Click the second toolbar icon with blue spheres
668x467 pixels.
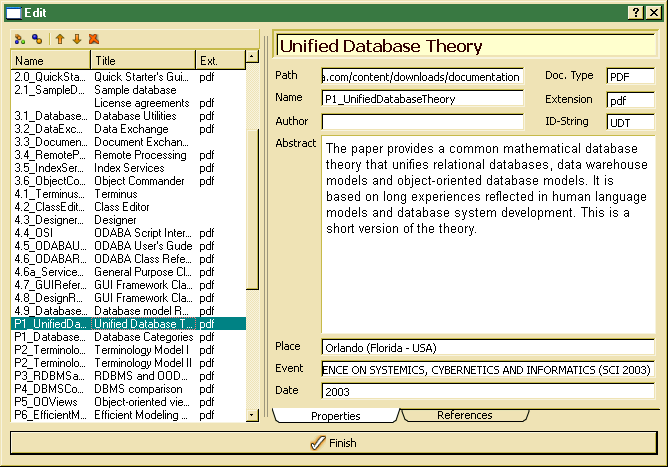tap(37, 39)
